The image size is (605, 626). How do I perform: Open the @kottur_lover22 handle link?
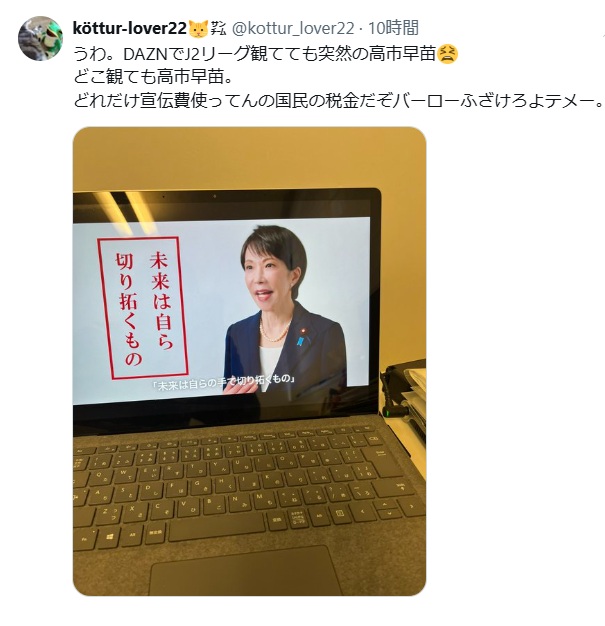click(x=293, y=28)
